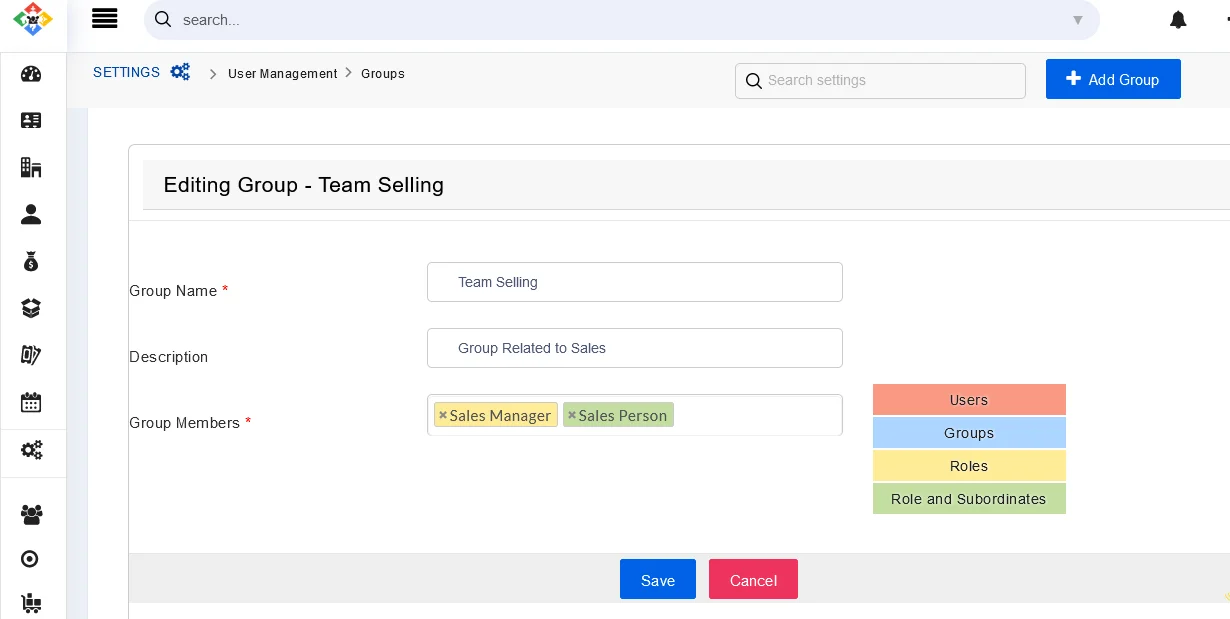Click the contact card icon in sidebar
This screenshot has height=619, width=1230.
coord(31,120)
